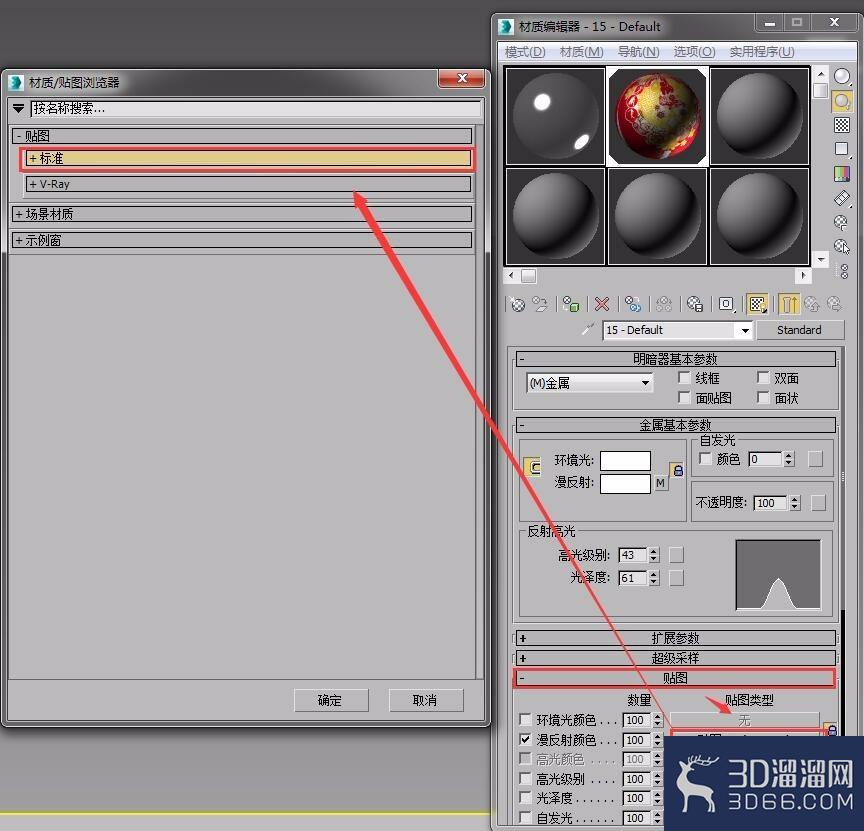Open the 导航(N) menu

click(x=638, y=52)
